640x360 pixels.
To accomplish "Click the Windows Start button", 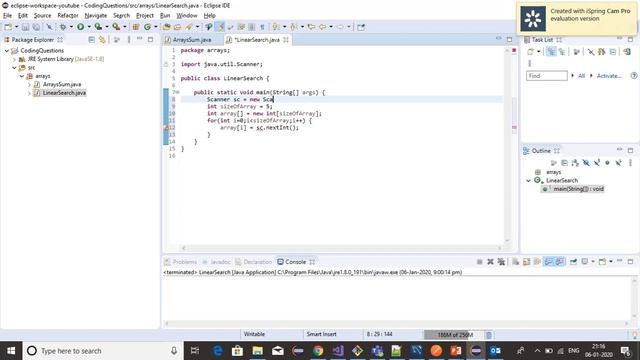I will pos(11,351).
